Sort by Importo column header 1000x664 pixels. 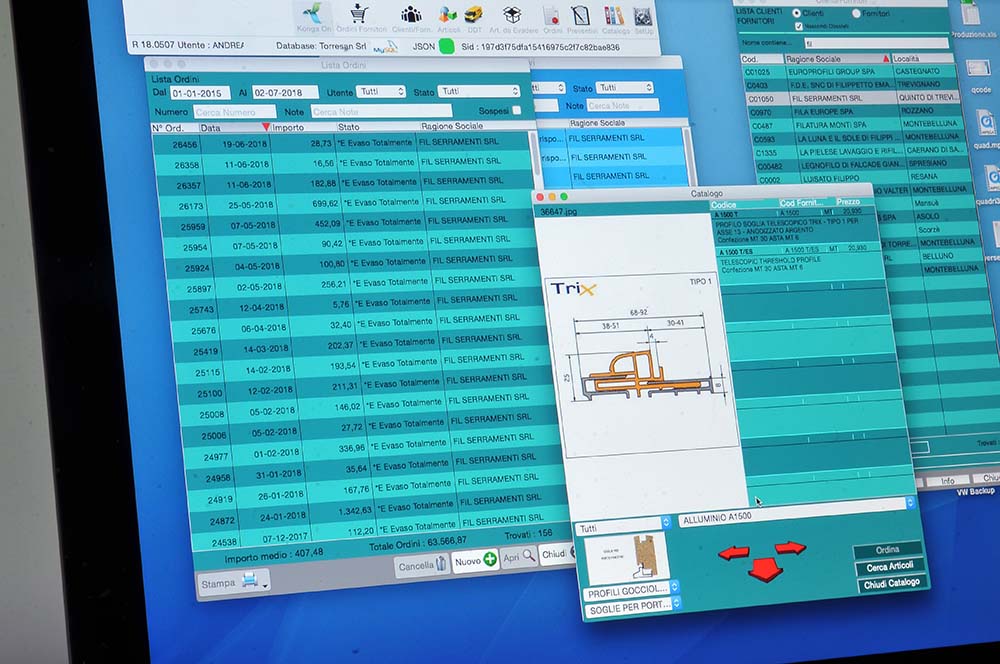(x=303, y=127)
